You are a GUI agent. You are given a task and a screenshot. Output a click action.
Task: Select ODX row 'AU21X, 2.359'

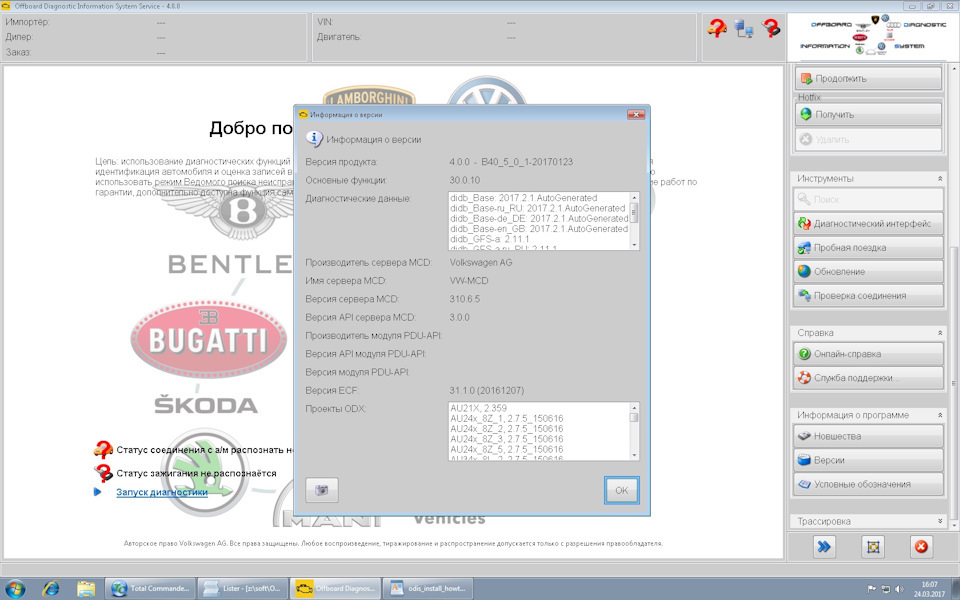[478, 408]
